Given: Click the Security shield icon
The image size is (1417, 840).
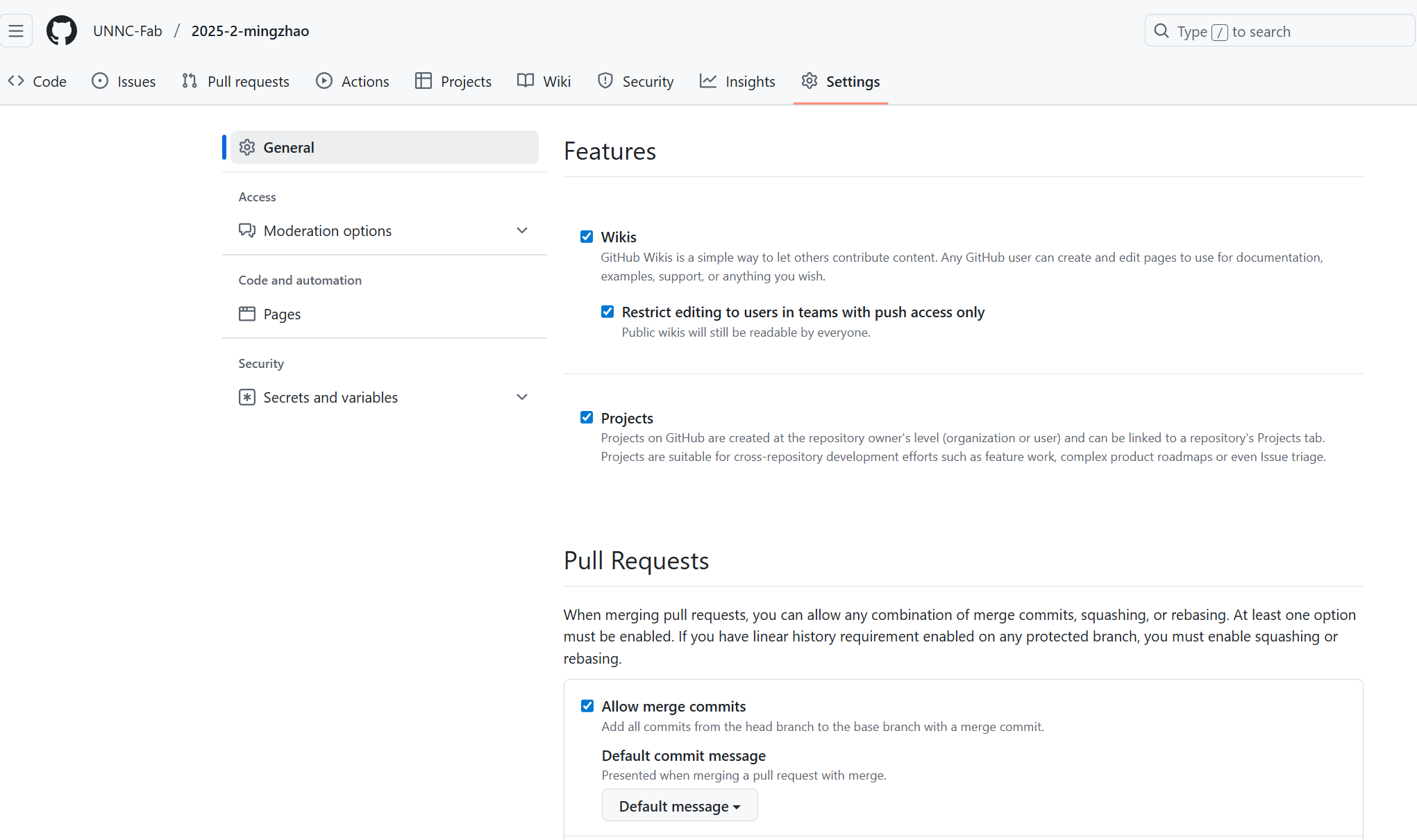Looking at the screenshot, I should (605, 81).
